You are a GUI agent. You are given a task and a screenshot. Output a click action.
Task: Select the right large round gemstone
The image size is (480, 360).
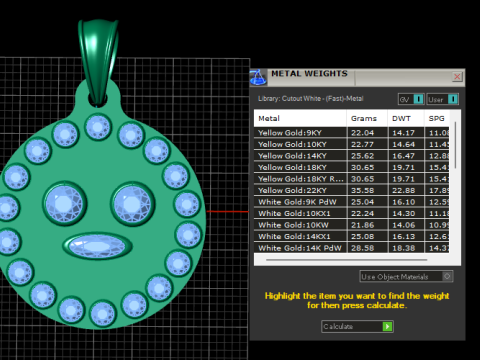[132, 204]
